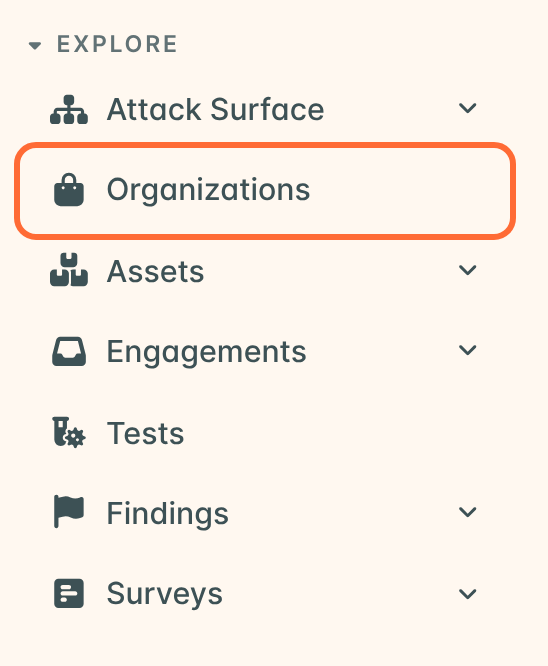
Task: Select the Attack Surface label
Action: (215, 110)
